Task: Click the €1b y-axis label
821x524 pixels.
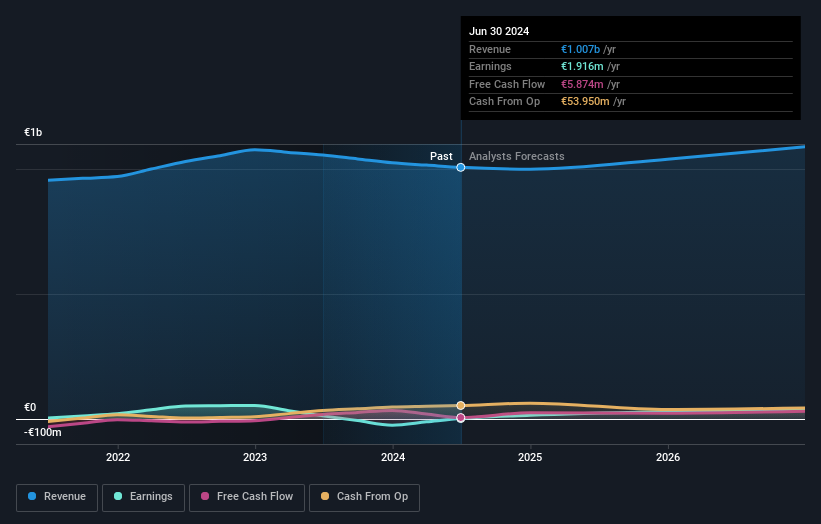Action: click(x=33, y=132)
